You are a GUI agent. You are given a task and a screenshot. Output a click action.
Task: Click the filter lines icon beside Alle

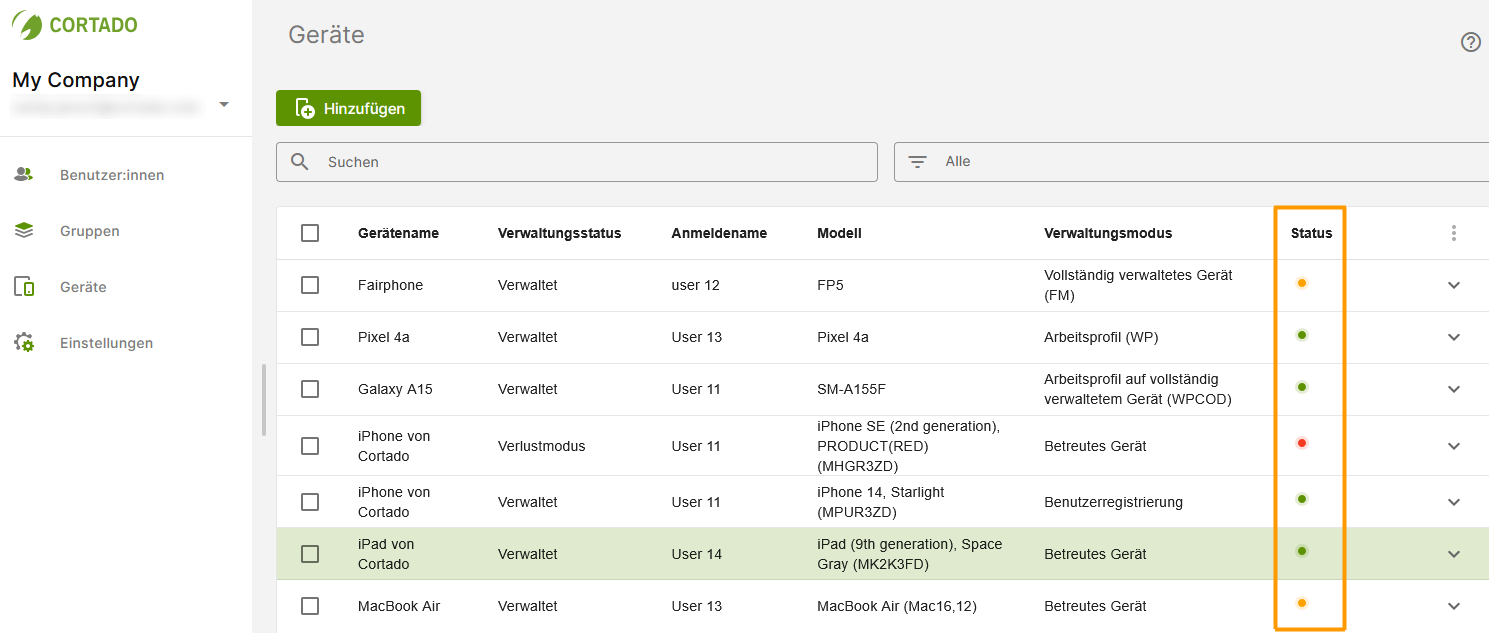click(917, 162)
